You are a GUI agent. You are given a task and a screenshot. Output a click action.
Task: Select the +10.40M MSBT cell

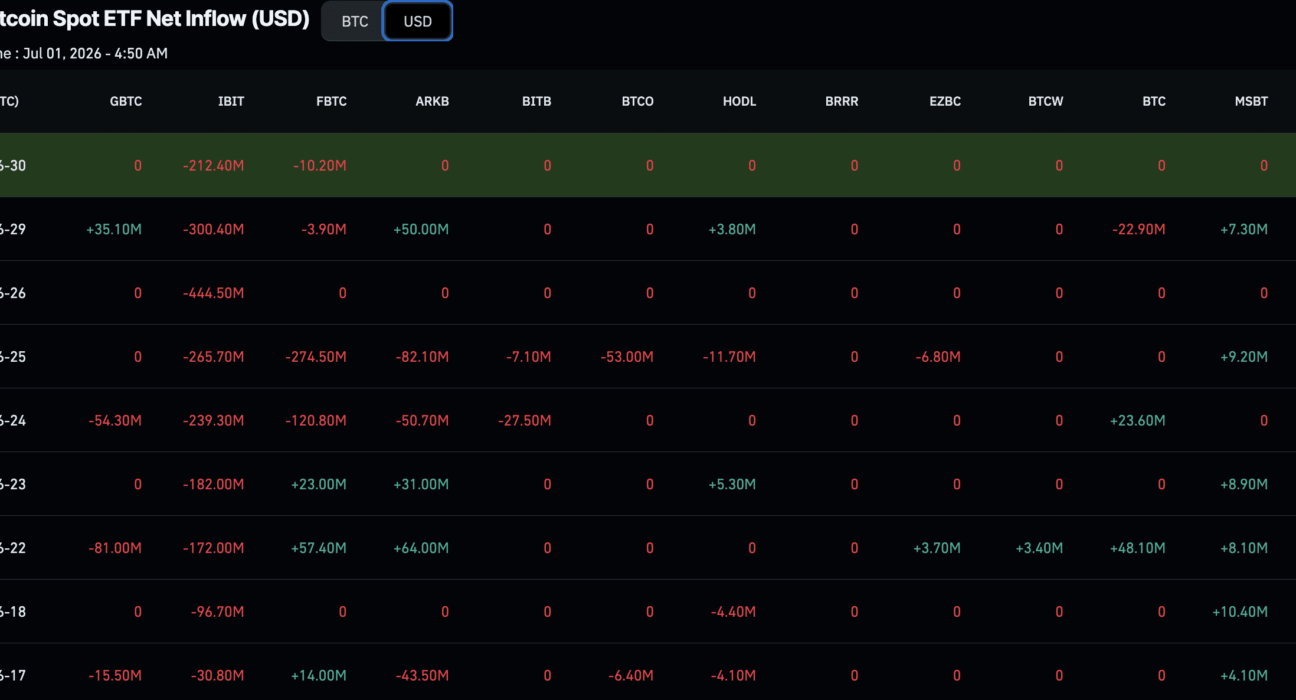click(1240, 612)
